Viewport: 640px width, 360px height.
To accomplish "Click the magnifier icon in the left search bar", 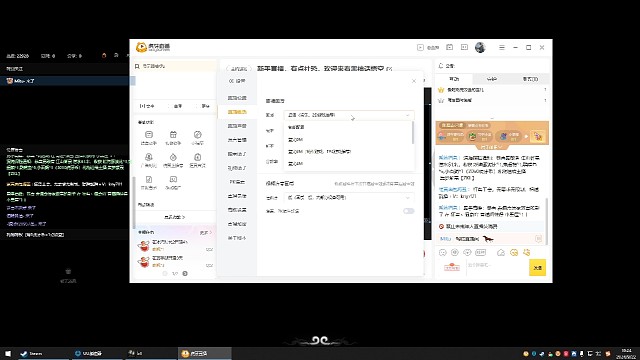I will pyautogui.click(x=137, y=66).
